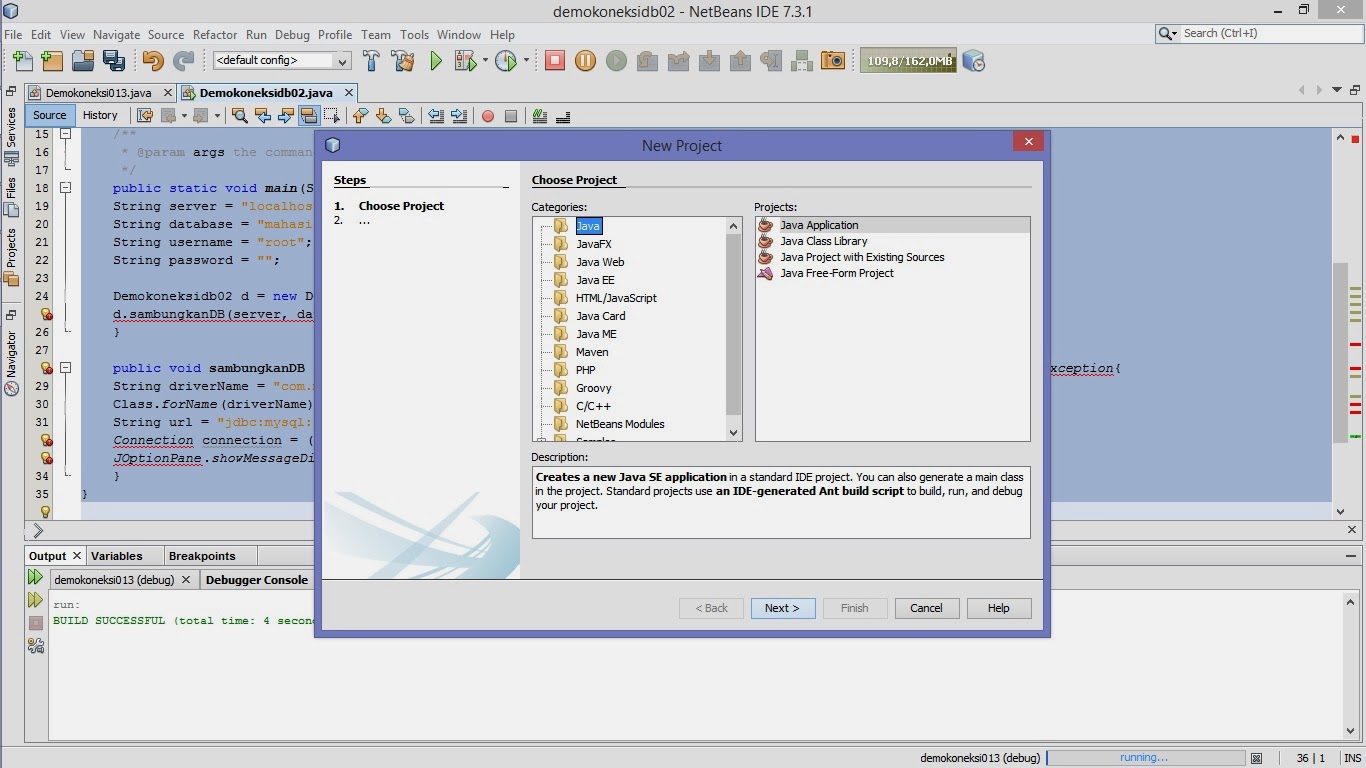Click the Profile Project clock icon

(506, 61)
